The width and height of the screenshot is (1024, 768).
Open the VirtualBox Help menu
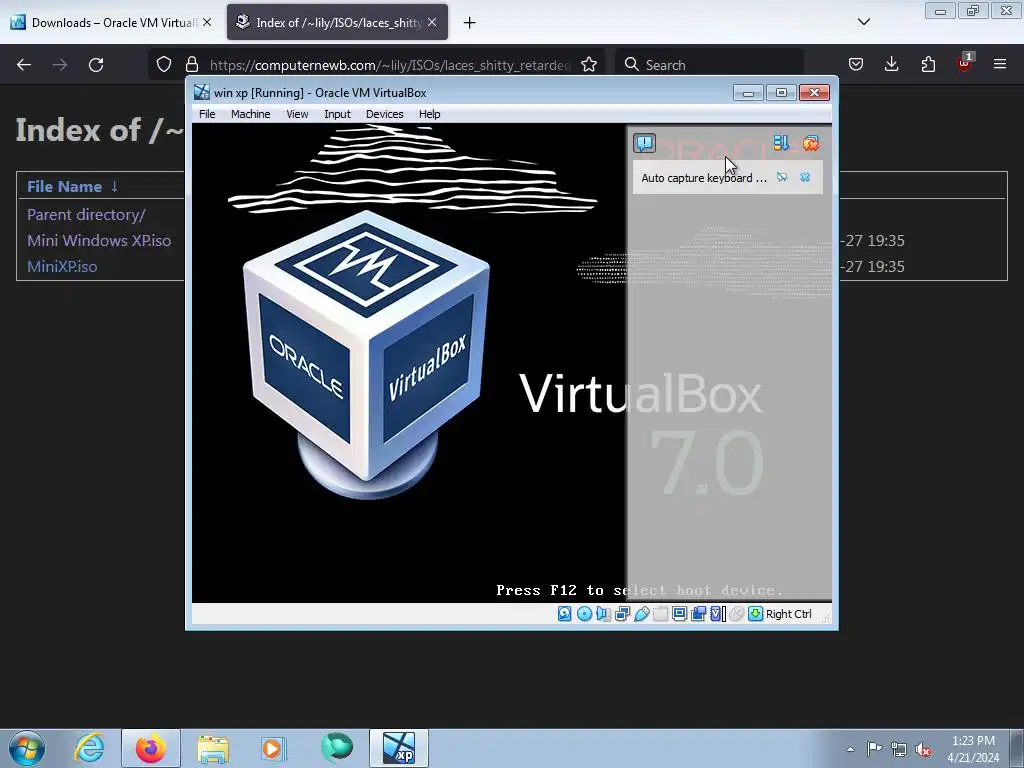point(429,114)
